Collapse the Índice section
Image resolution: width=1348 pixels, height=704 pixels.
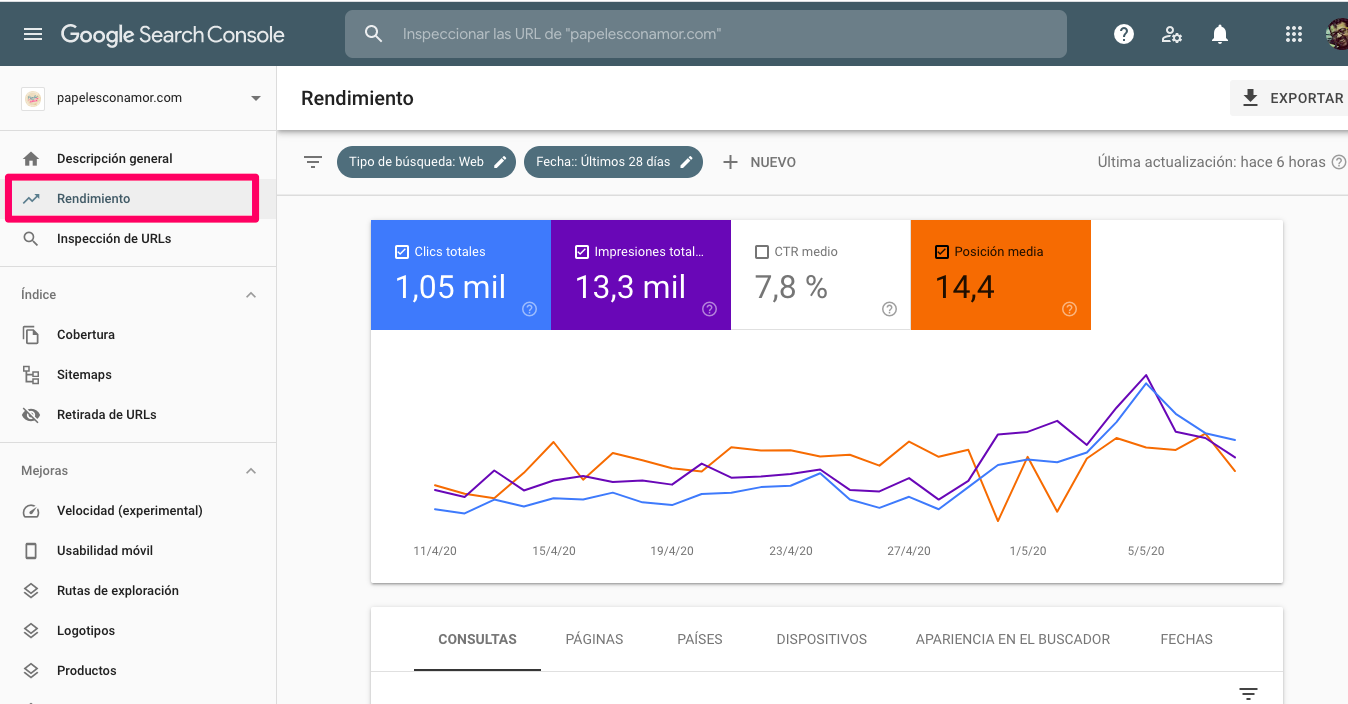251,295
